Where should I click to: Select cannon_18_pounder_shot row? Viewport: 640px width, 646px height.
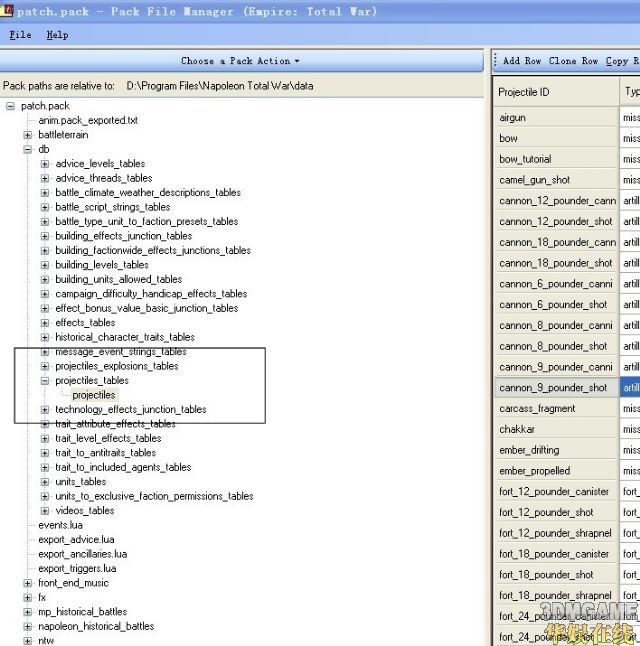pos(556,263)
